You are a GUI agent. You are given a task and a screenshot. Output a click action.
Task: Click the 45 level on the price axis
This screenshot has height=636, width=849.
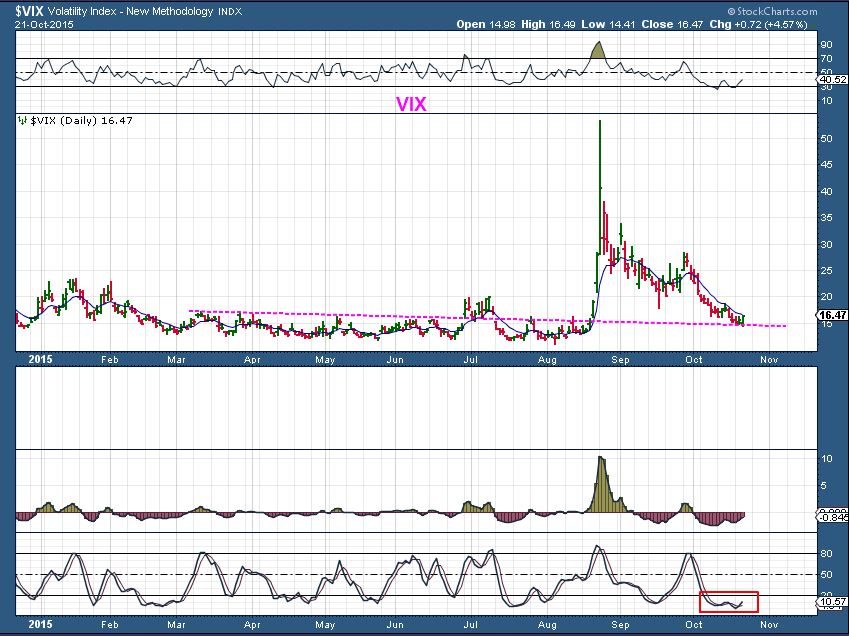[826, 165]
